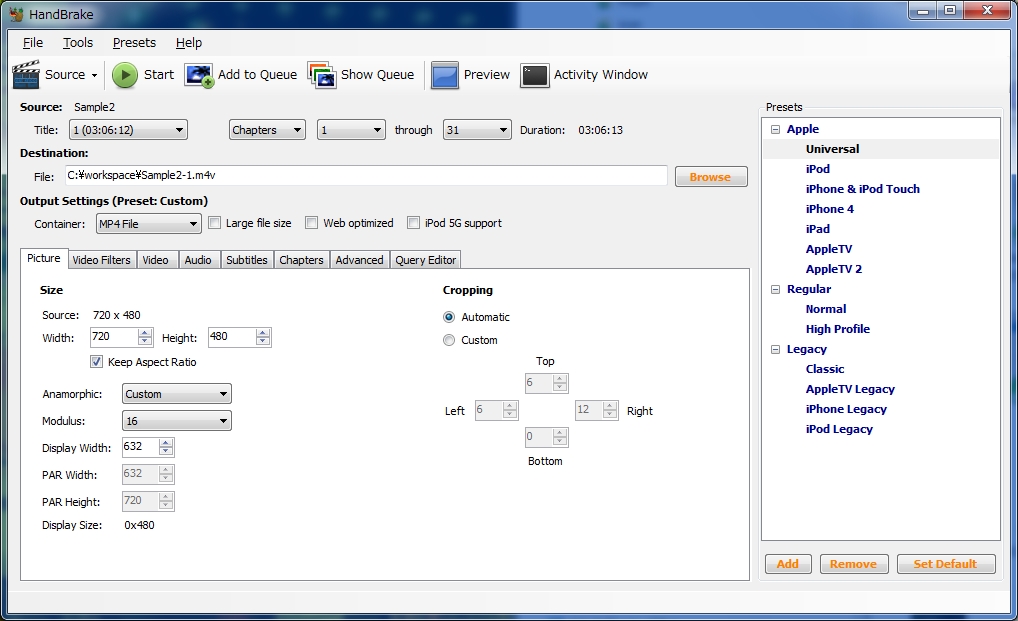Select the AppleTV 2 preset
The image size is (1018, 621).
834,269
